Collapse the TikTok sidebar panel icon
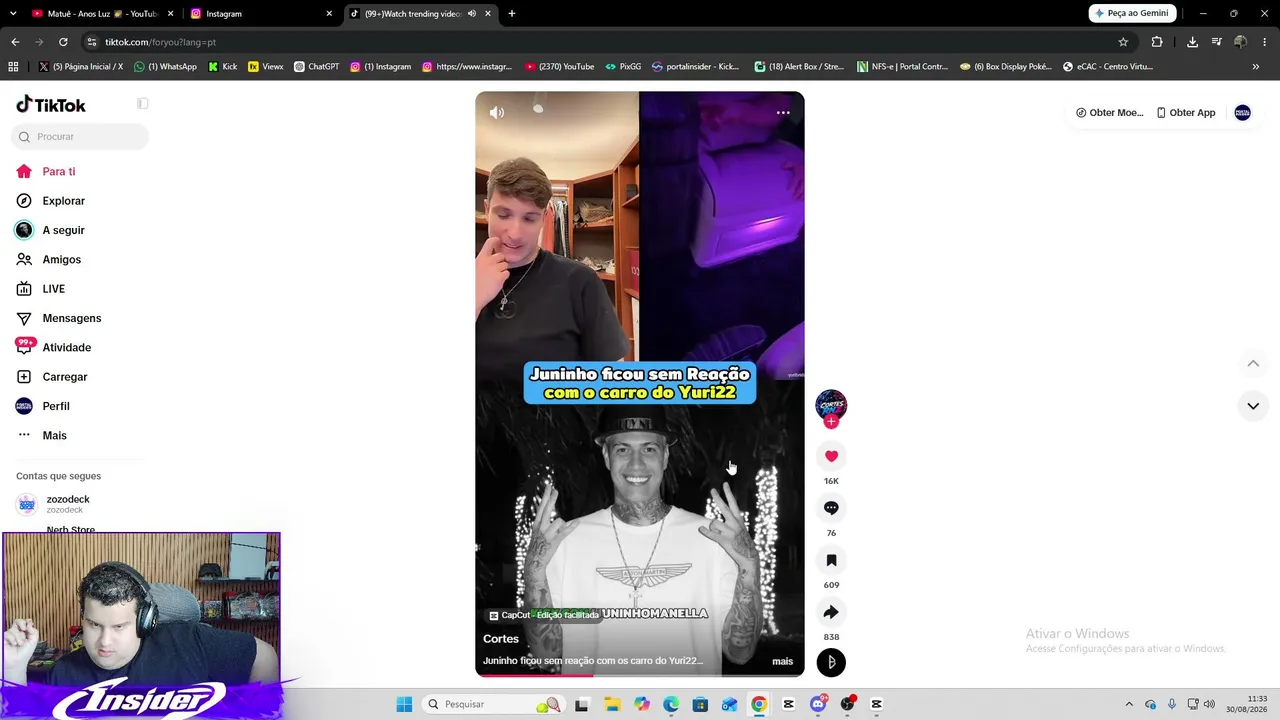 tap(143, 104)
